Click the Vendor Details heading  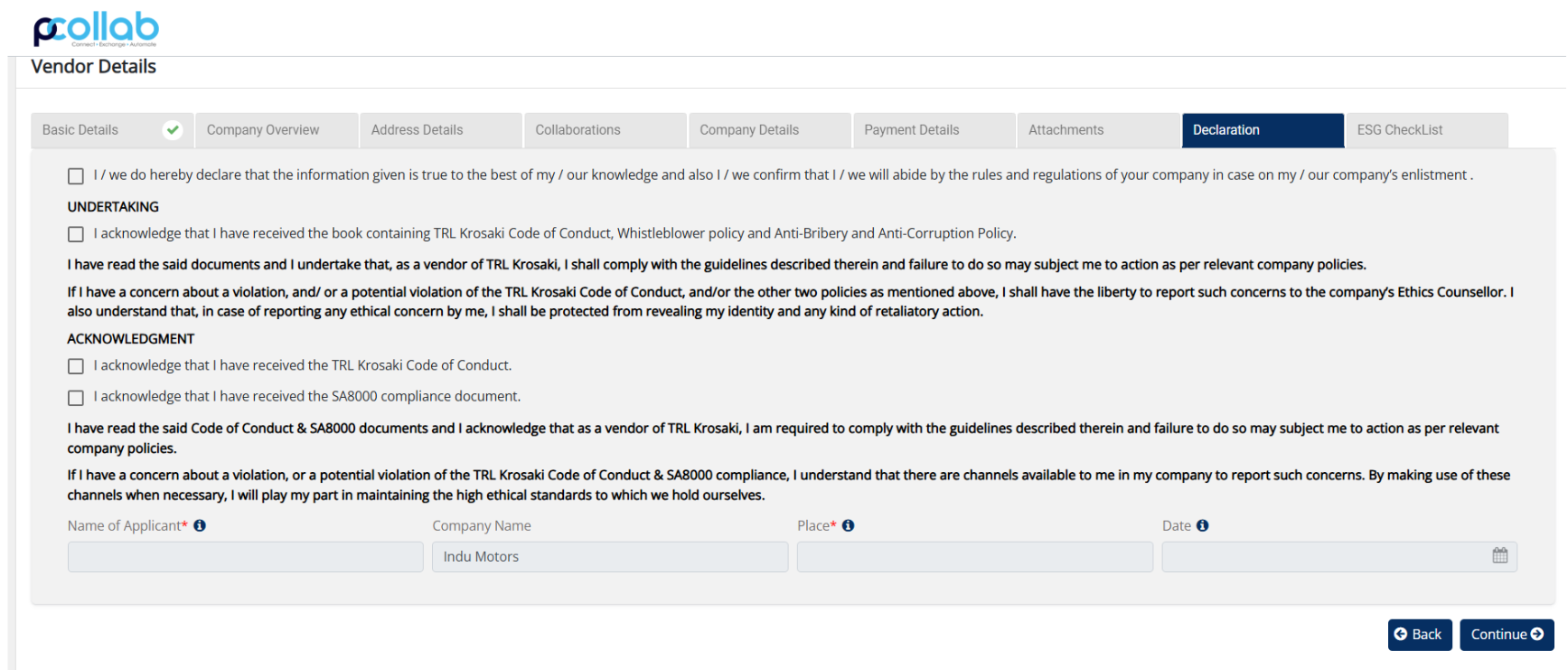(94, 67)
